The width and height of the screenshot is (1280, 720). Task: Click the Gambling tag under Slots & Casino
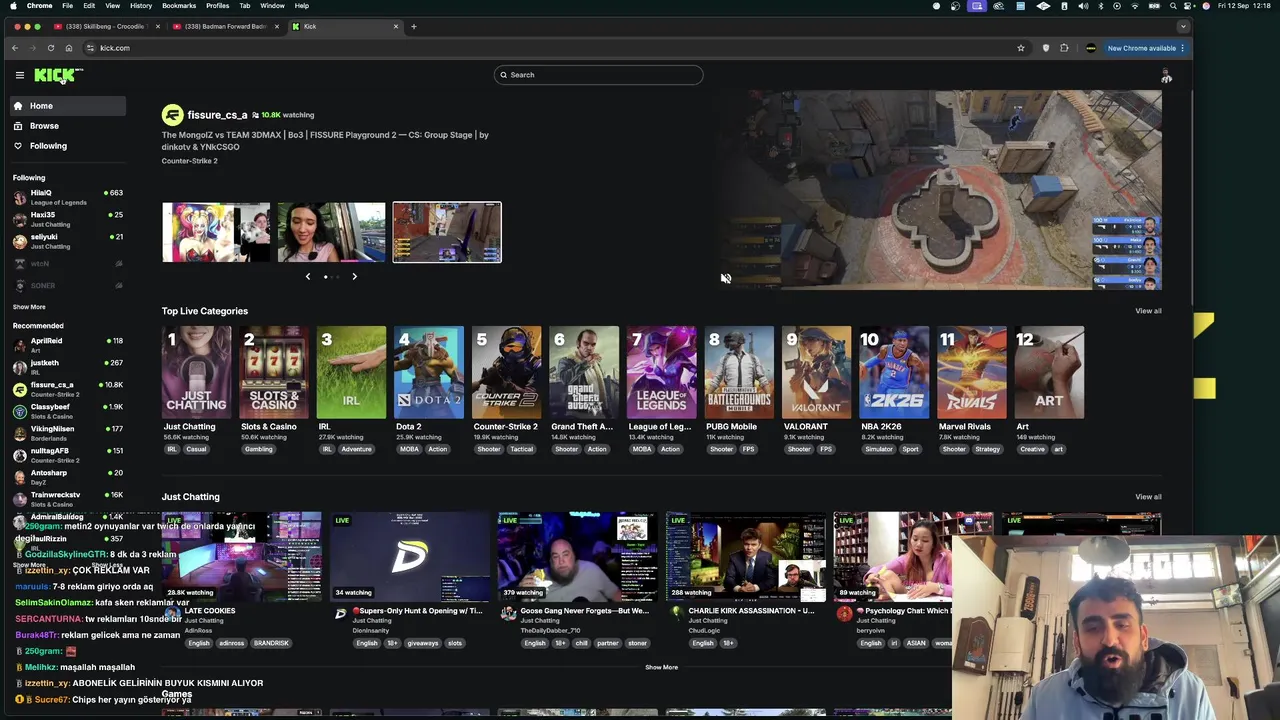(x=259, y=449)
